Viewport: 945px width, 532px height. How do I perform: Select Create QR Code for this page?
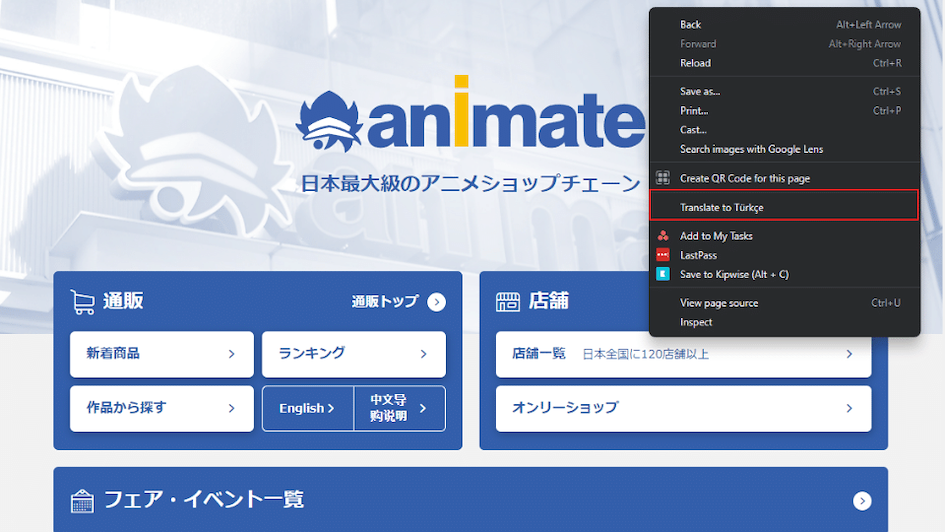click(785, 178)
